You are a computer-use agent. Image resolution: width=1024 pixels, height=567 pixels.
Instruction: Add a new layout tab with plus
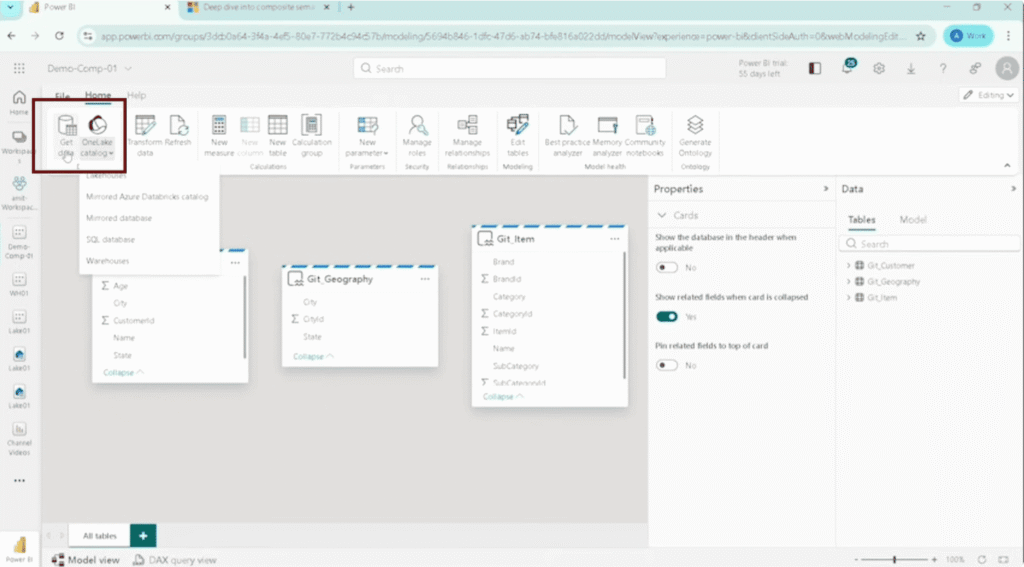pyautogui.click(x=143, y=536)
